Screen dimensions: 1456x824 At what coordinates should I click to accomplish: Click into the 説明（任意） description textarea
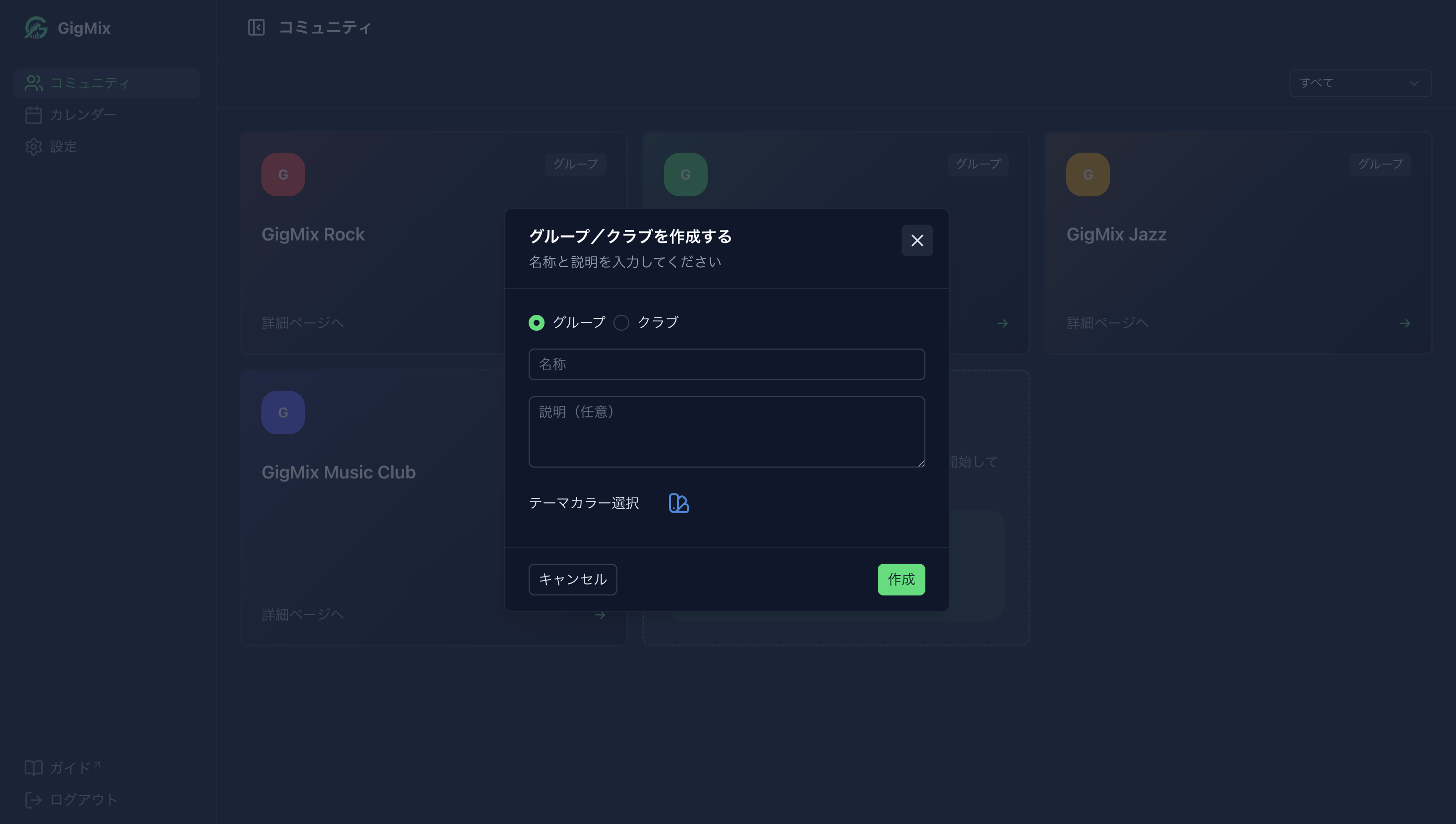727,432
